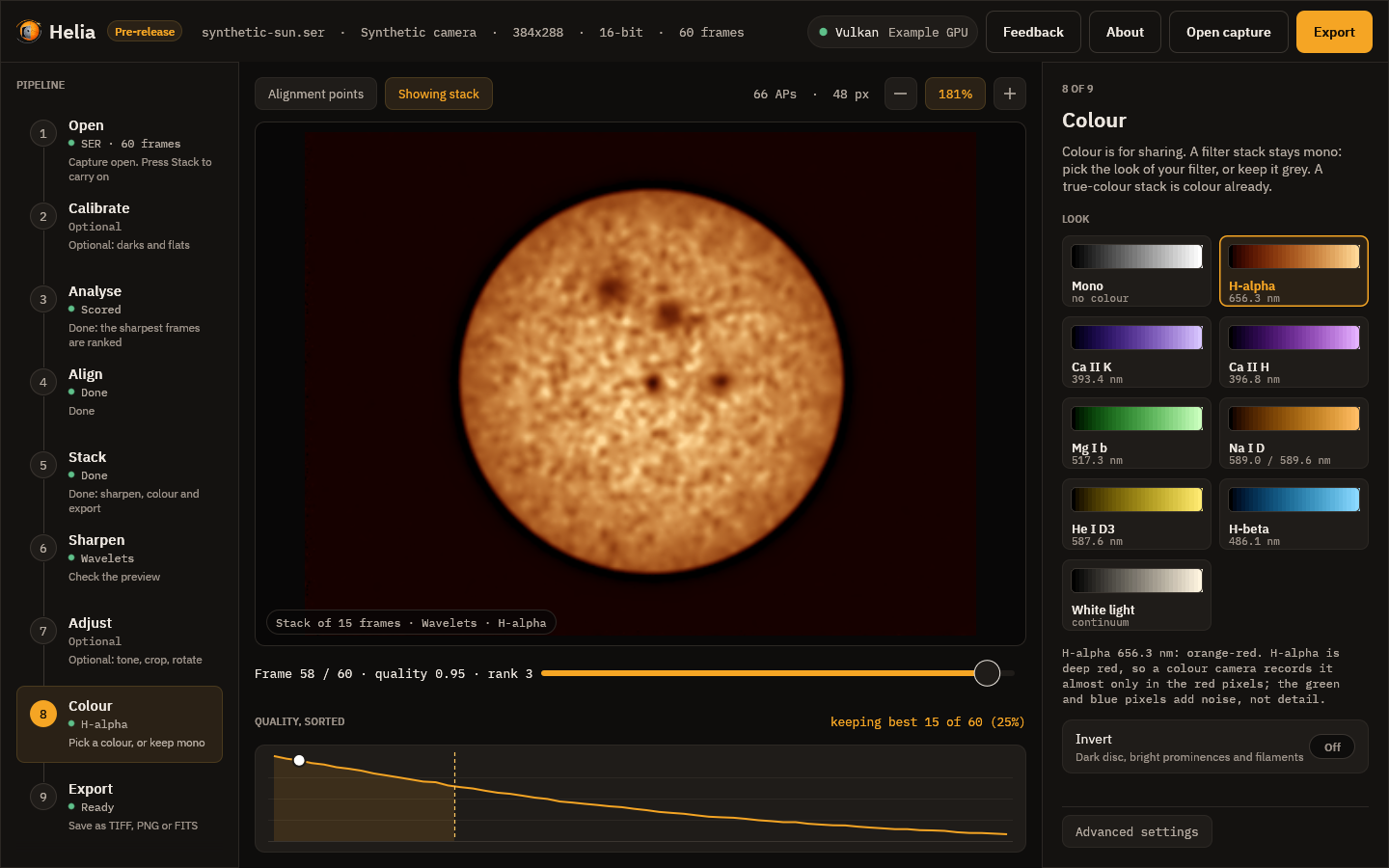Image resolution: width=1389 pixels, height=868 pixels.
Task: Choose the H-beta blue look
Action: 1294,514
